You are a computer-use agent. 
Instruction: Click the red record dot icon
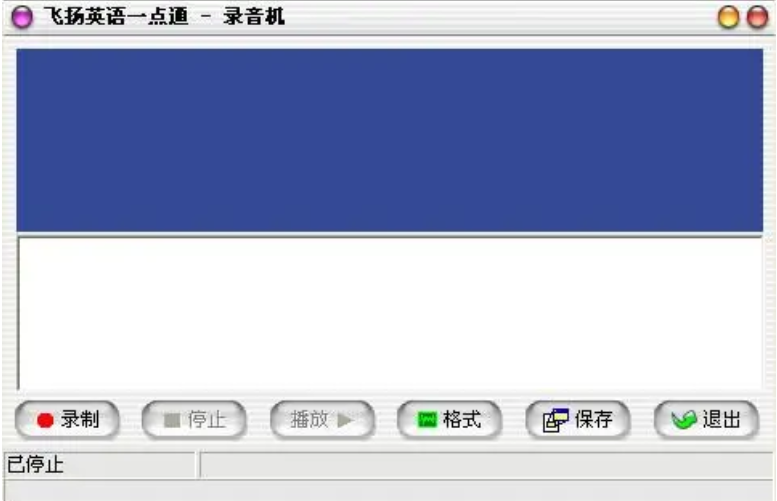[x=45, y=420]
